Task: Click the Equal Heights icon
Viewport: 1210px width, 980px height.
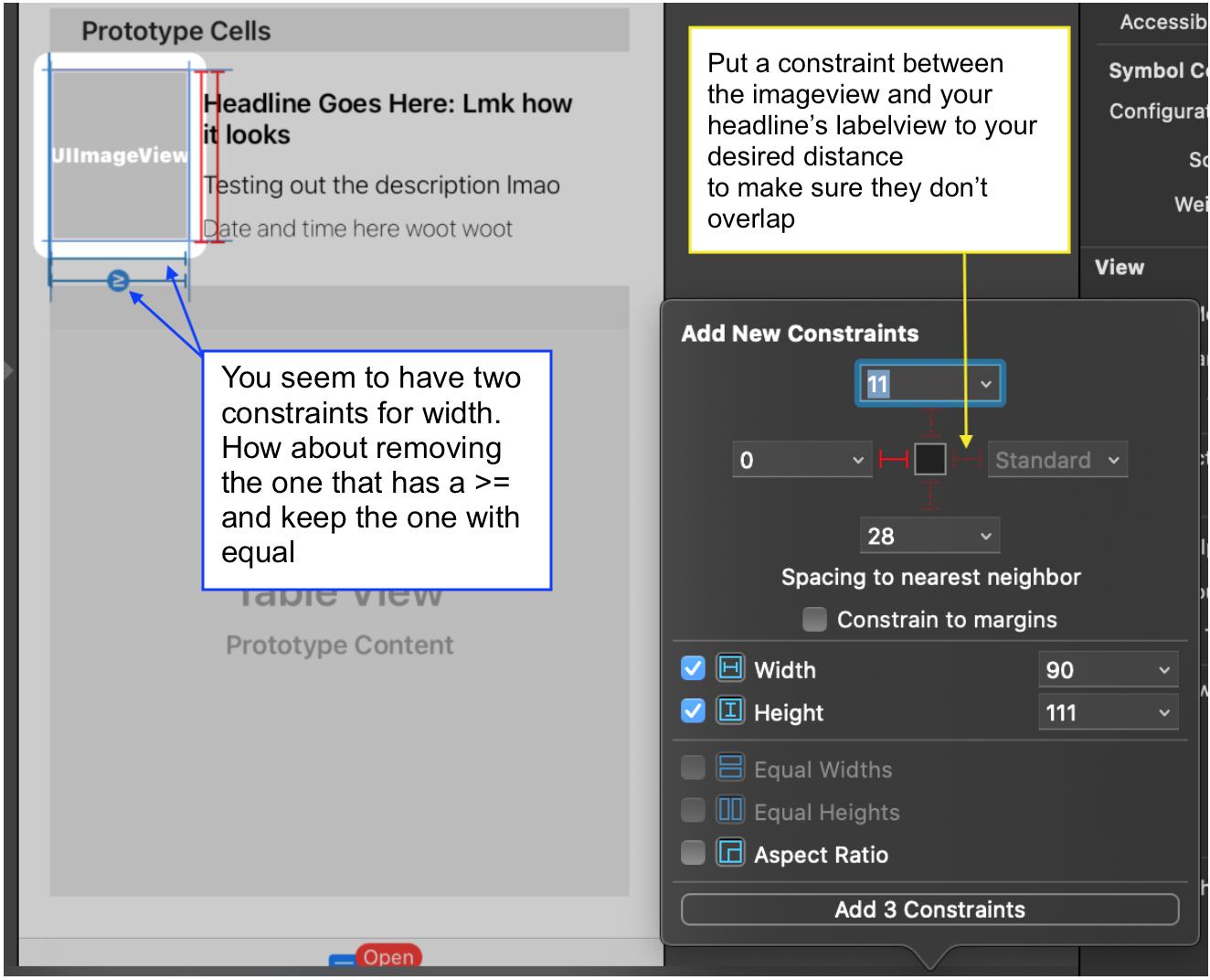Action: (729, 810)
